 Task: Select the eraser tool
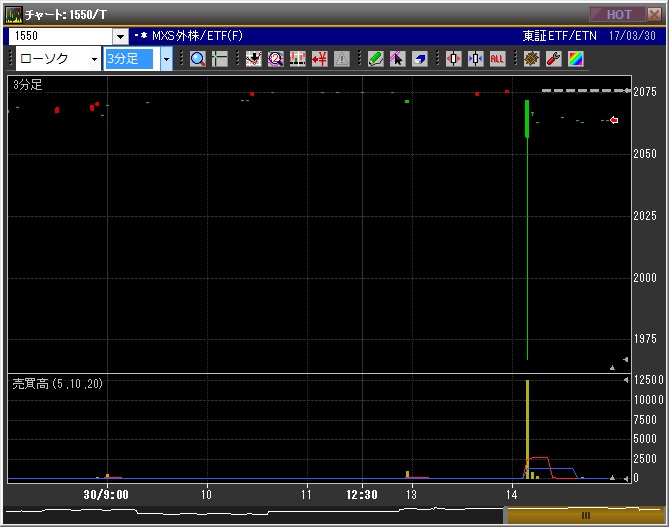[x=420, y=59]
